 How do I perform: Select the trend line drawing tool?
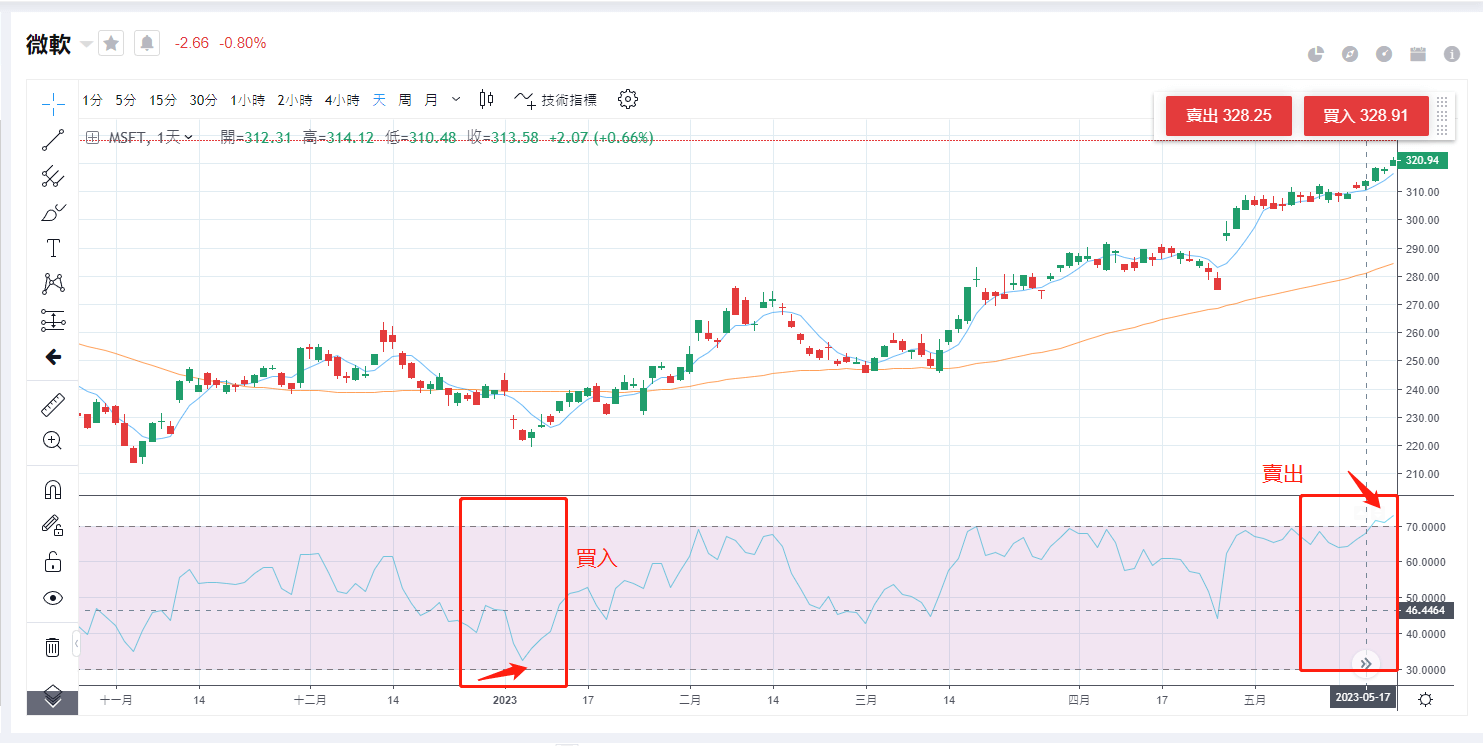click(x=53, y=140)
